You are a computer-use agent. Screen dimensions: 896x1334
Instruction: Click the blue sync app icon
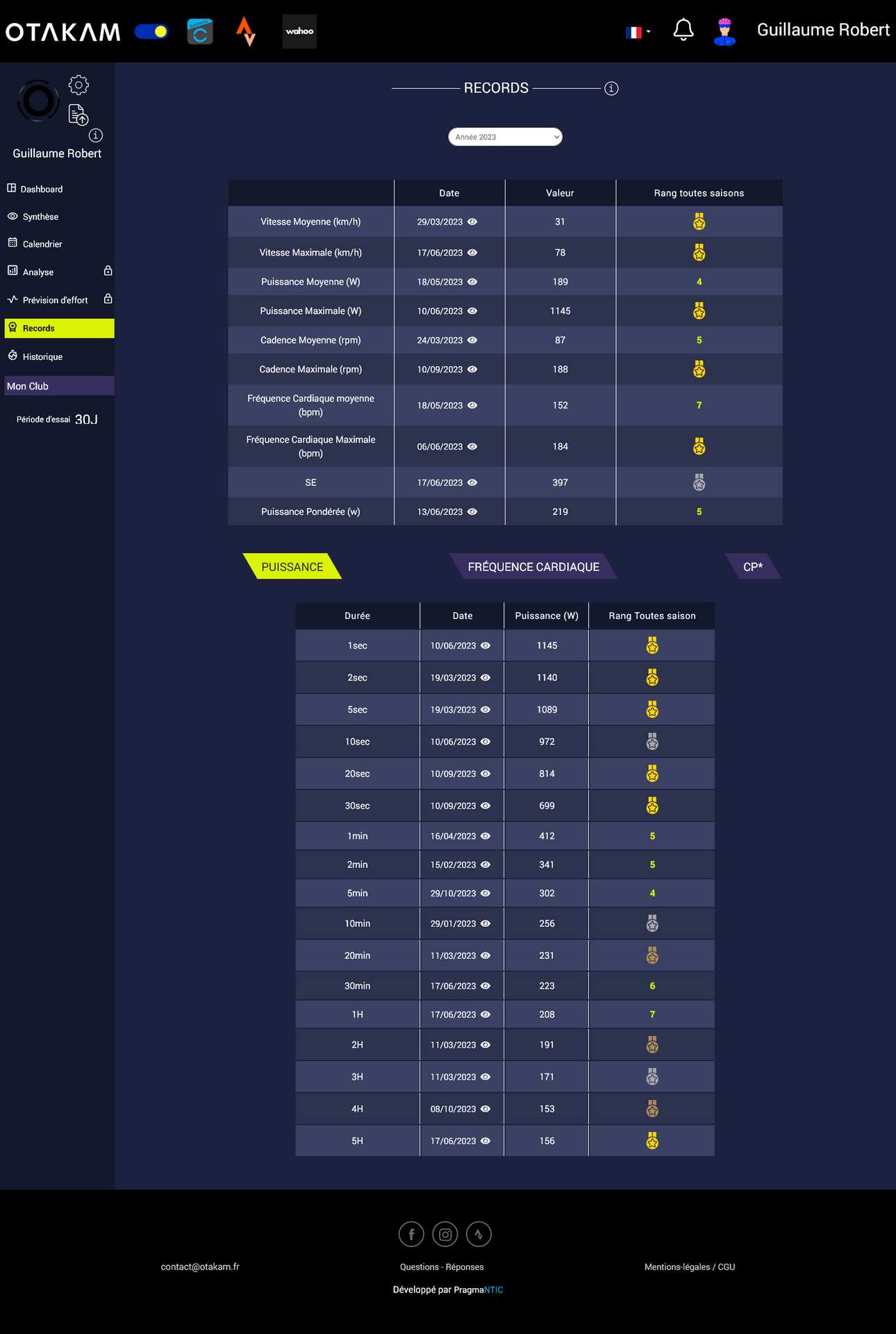click(200, 31)
